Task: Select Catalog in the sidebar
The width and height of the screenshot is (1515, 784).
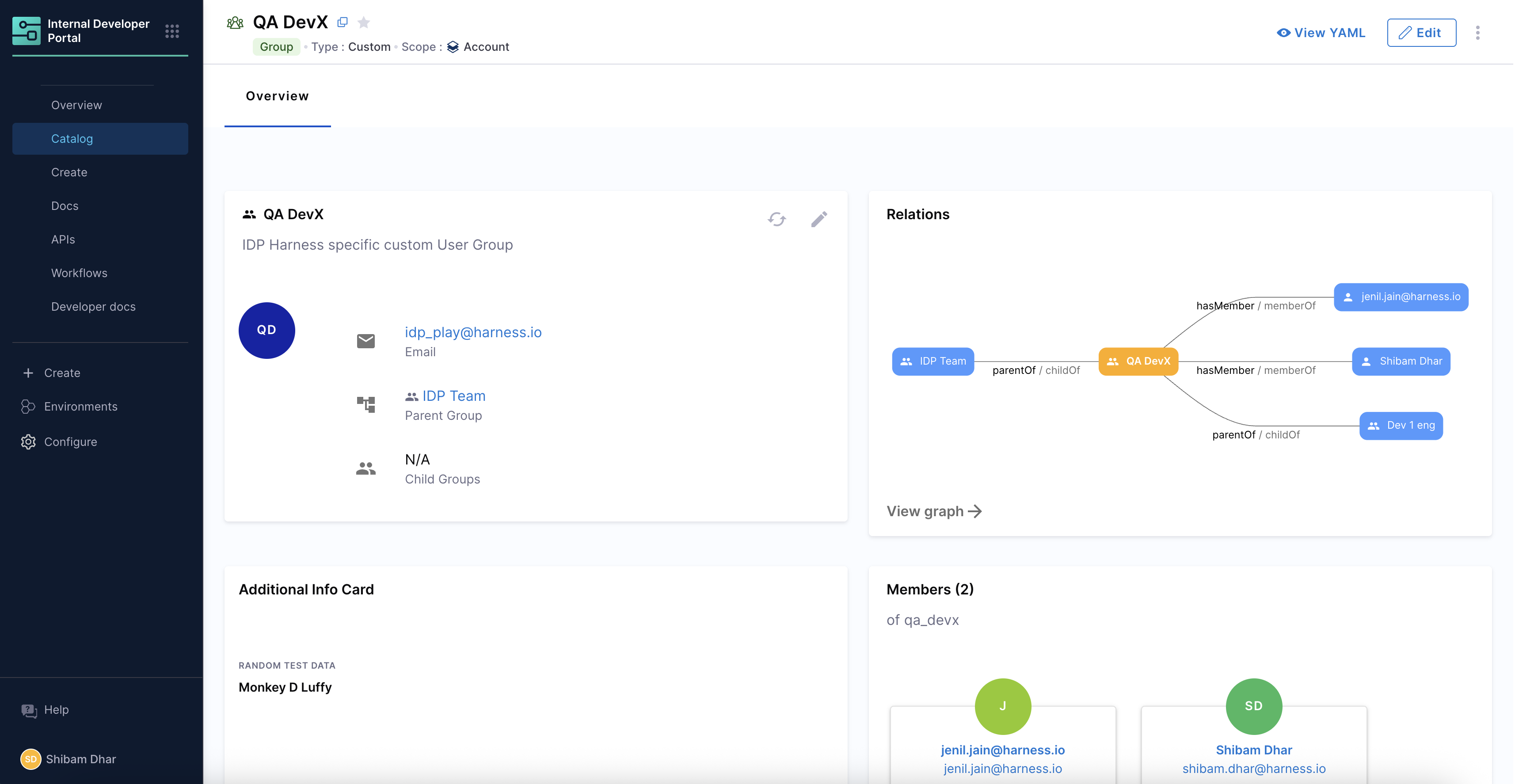Action: click(x=100, y=139)
